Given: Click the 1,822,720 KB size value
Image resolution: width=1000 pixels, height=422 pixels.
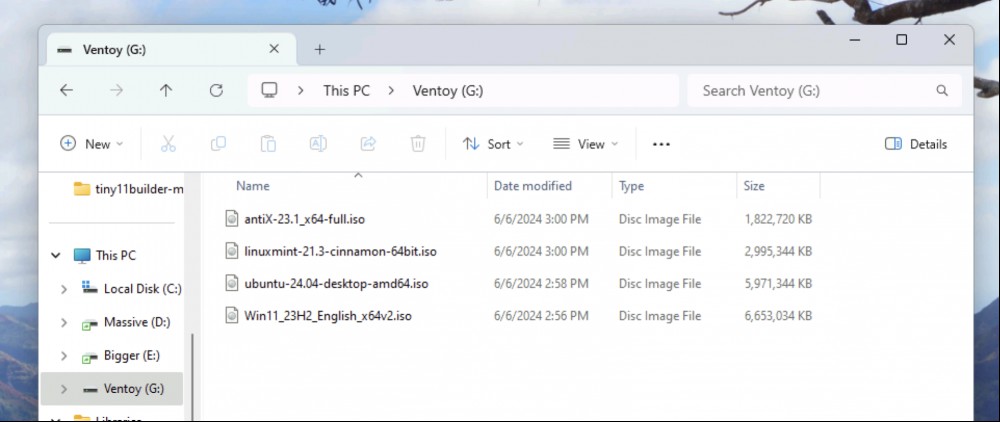Looking at the screenshot, I should click(778, 219).
